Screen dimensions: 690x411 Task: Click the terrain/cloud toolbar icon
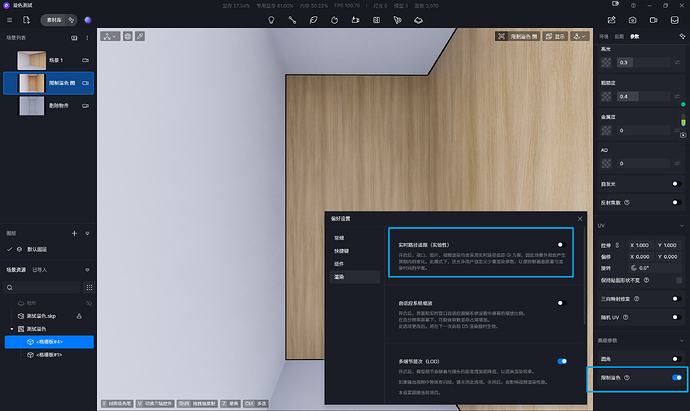point(418,20)
